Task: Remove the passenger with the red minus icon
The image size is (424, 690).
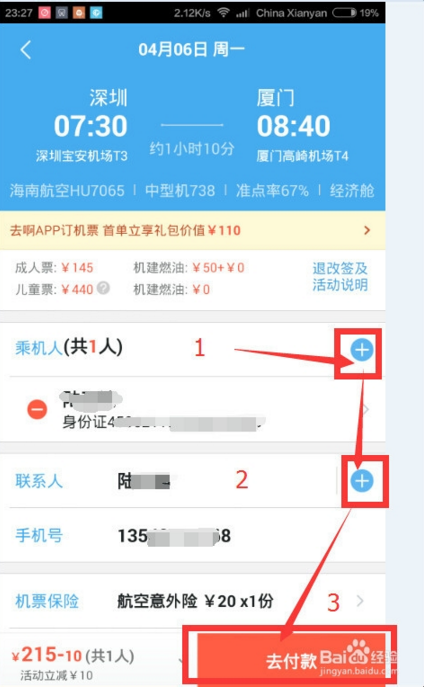Action: coord(37,410)
